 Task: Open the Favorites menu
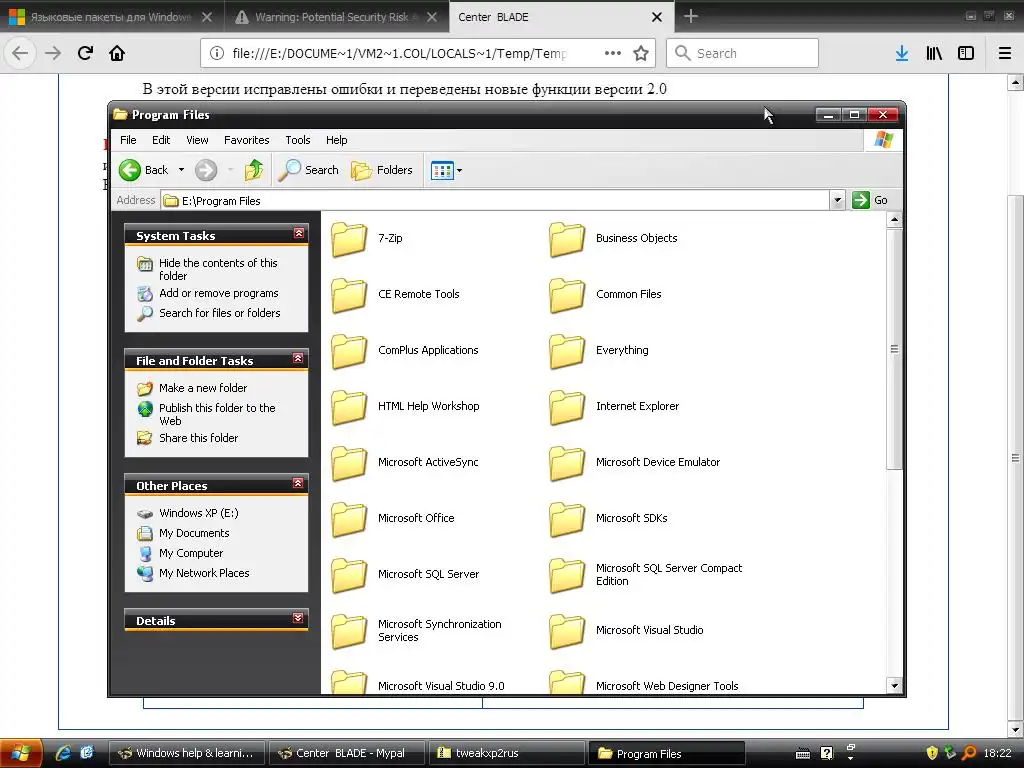246,140
